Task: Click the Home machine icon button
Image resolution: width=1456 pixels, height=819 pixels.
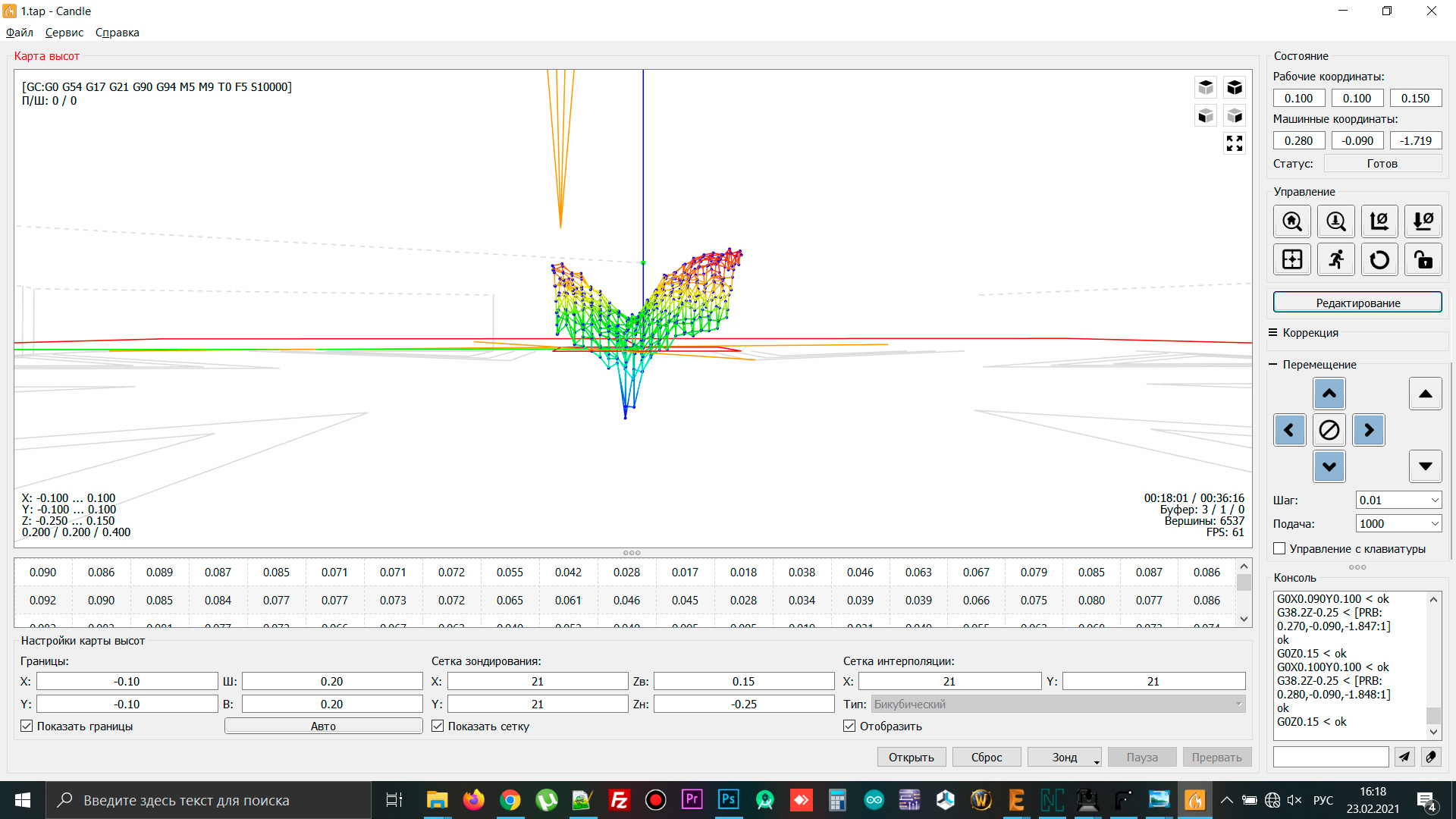Action: pos(1292,221)
